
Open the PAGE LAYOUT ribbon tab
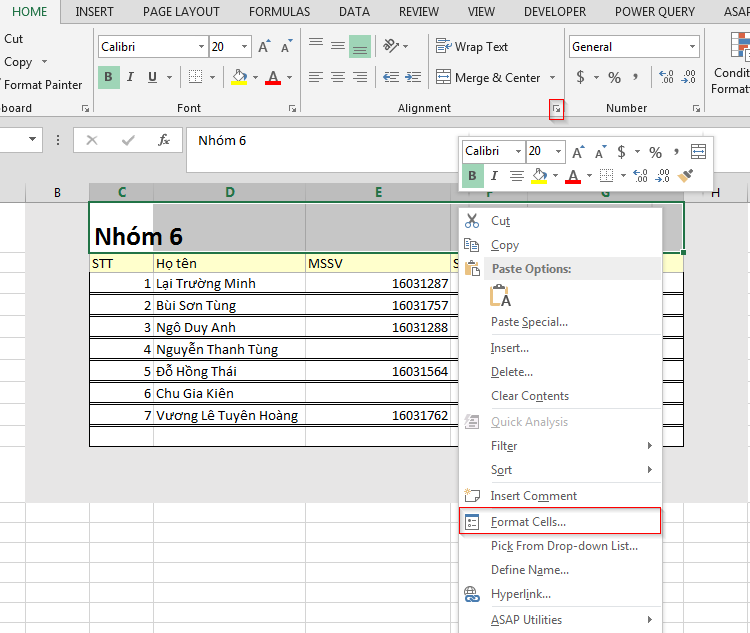coord(181,11)
